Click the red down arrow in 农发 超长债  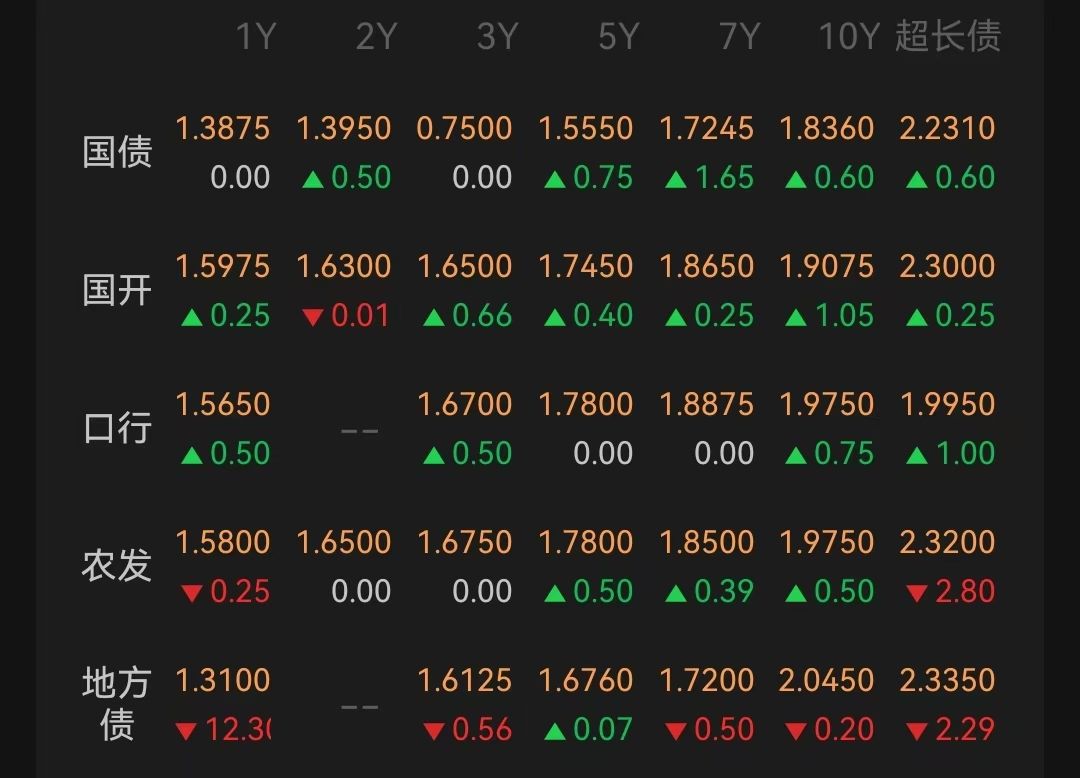coord(916,594)
